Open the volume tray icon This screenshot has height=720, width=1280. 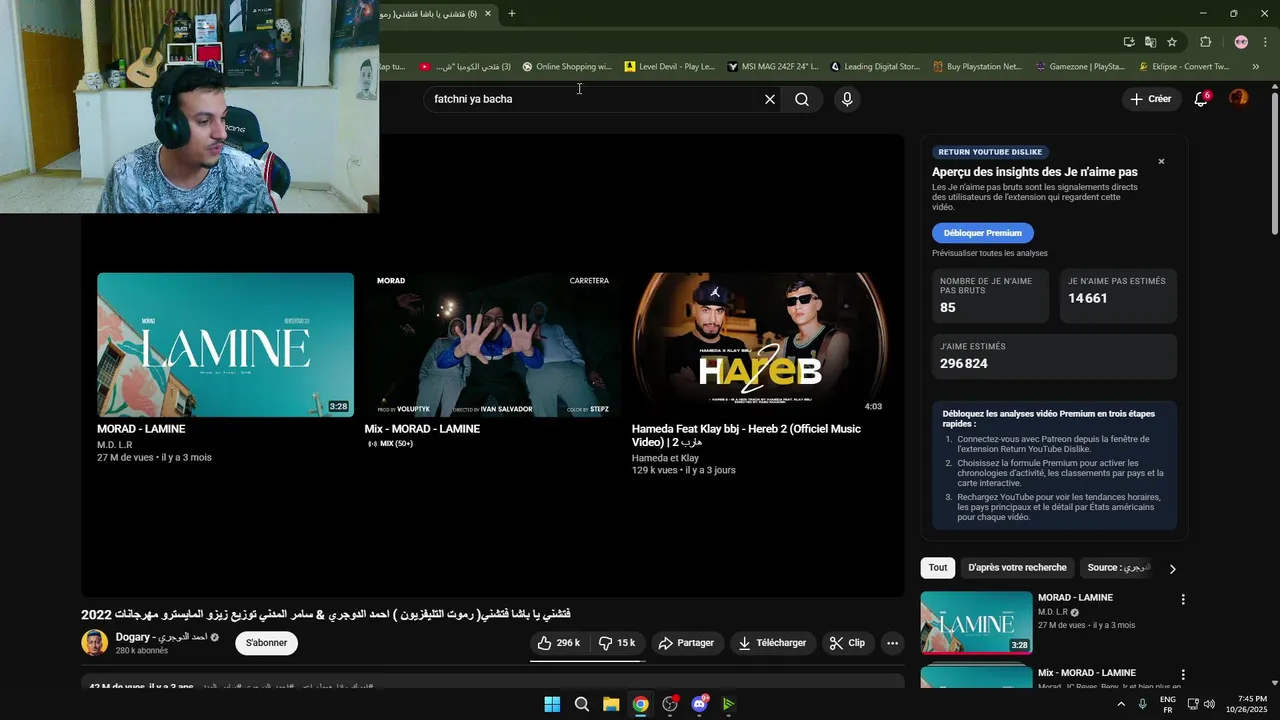1209,704
